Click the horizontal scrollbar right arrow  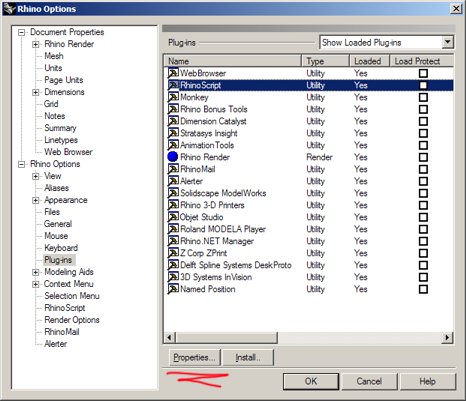(x=447, y=337)
